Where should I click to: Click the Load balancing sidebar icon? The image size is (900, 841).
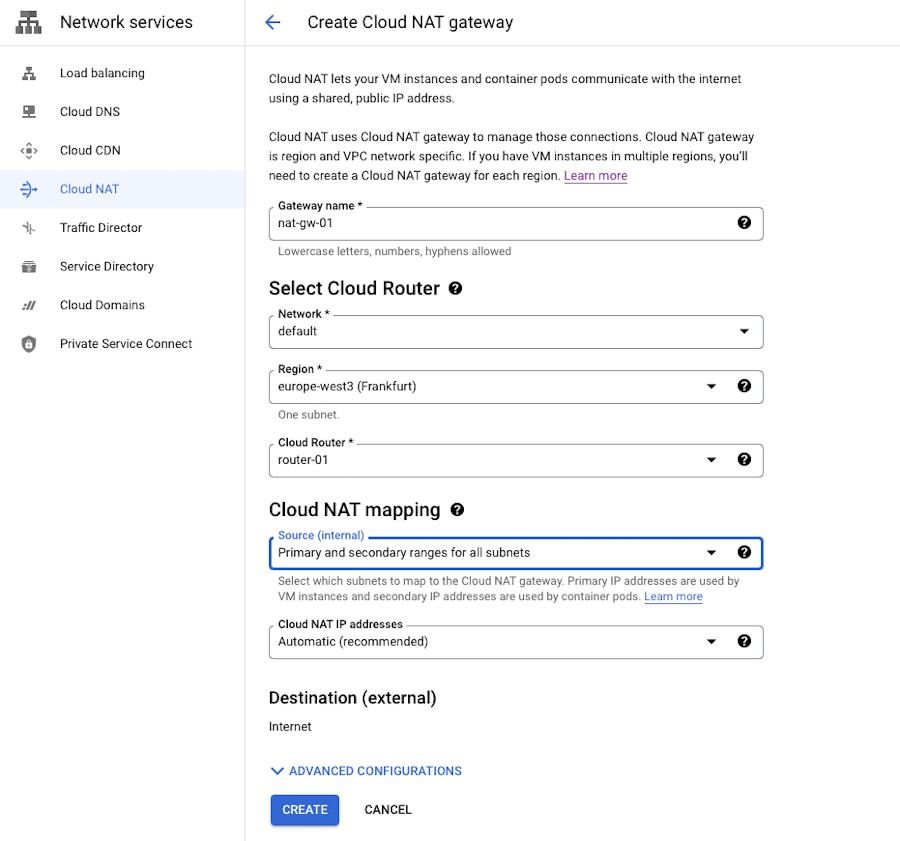click(29, 73)
